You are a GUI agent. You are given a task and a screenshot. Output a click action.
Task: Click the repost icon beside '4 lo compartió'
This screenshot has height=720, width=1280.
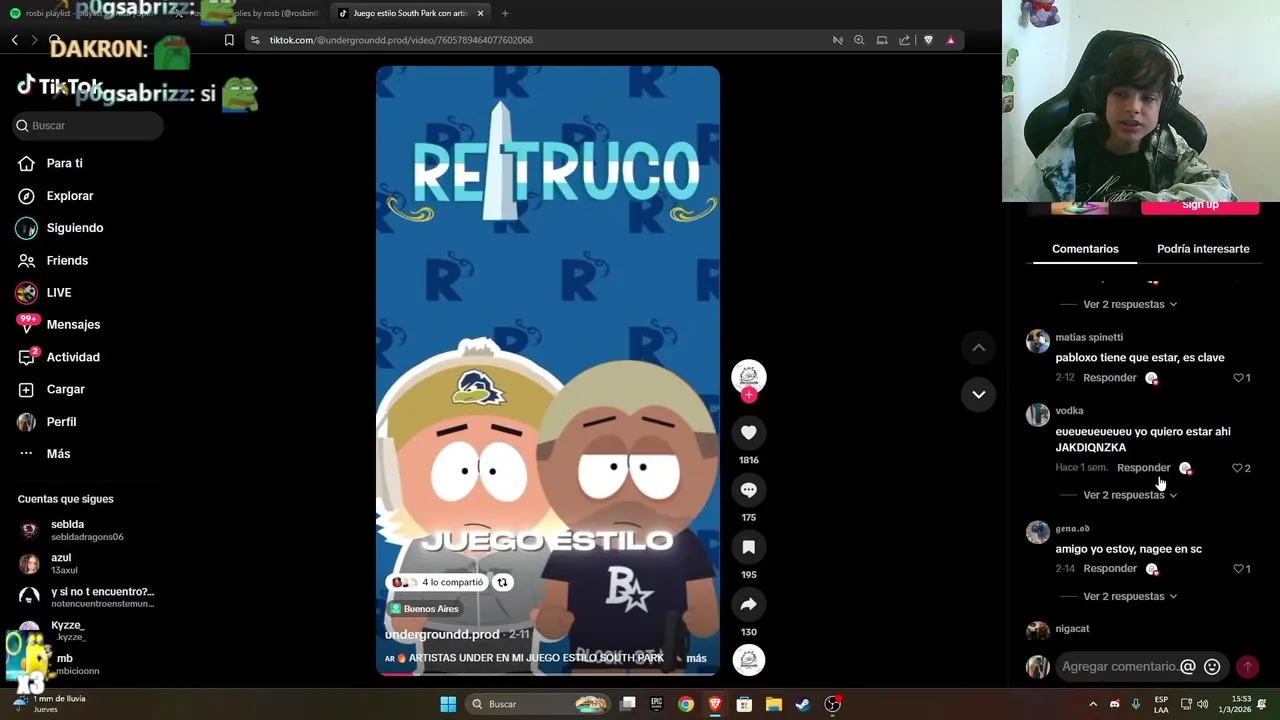(x=502, y=582)
